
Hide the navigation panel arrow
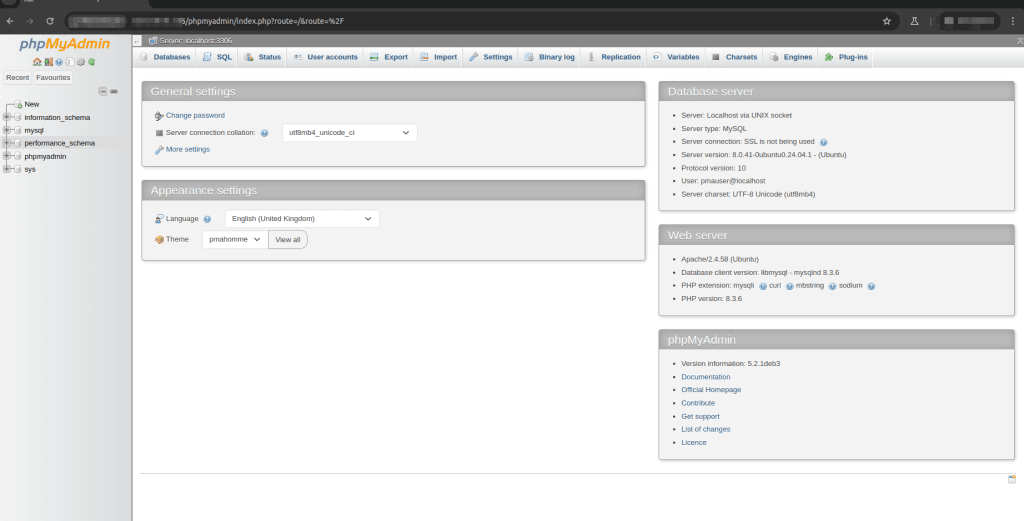(137, 40)
